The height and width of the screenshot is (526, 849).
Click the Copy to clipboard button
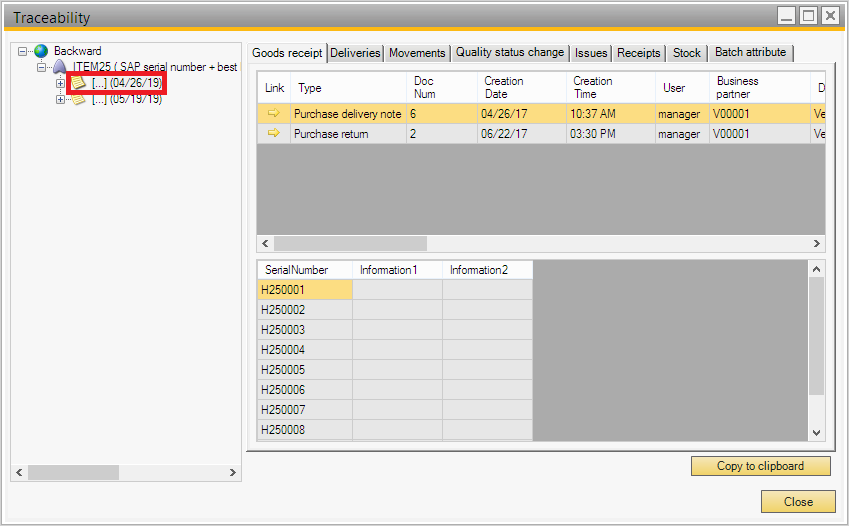[x=760, y=466]
